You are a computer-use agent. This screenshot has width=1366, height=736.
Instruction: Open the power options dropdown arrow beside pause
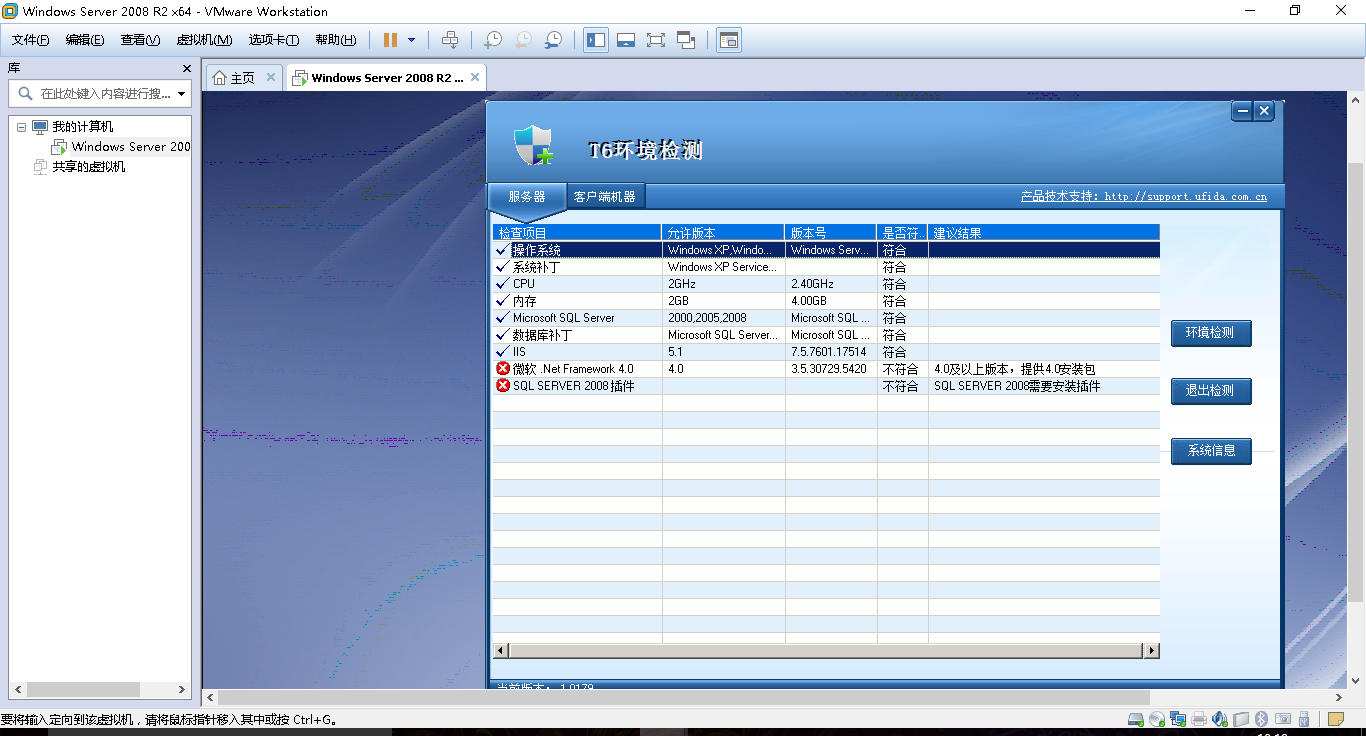[x=411, y=40]
